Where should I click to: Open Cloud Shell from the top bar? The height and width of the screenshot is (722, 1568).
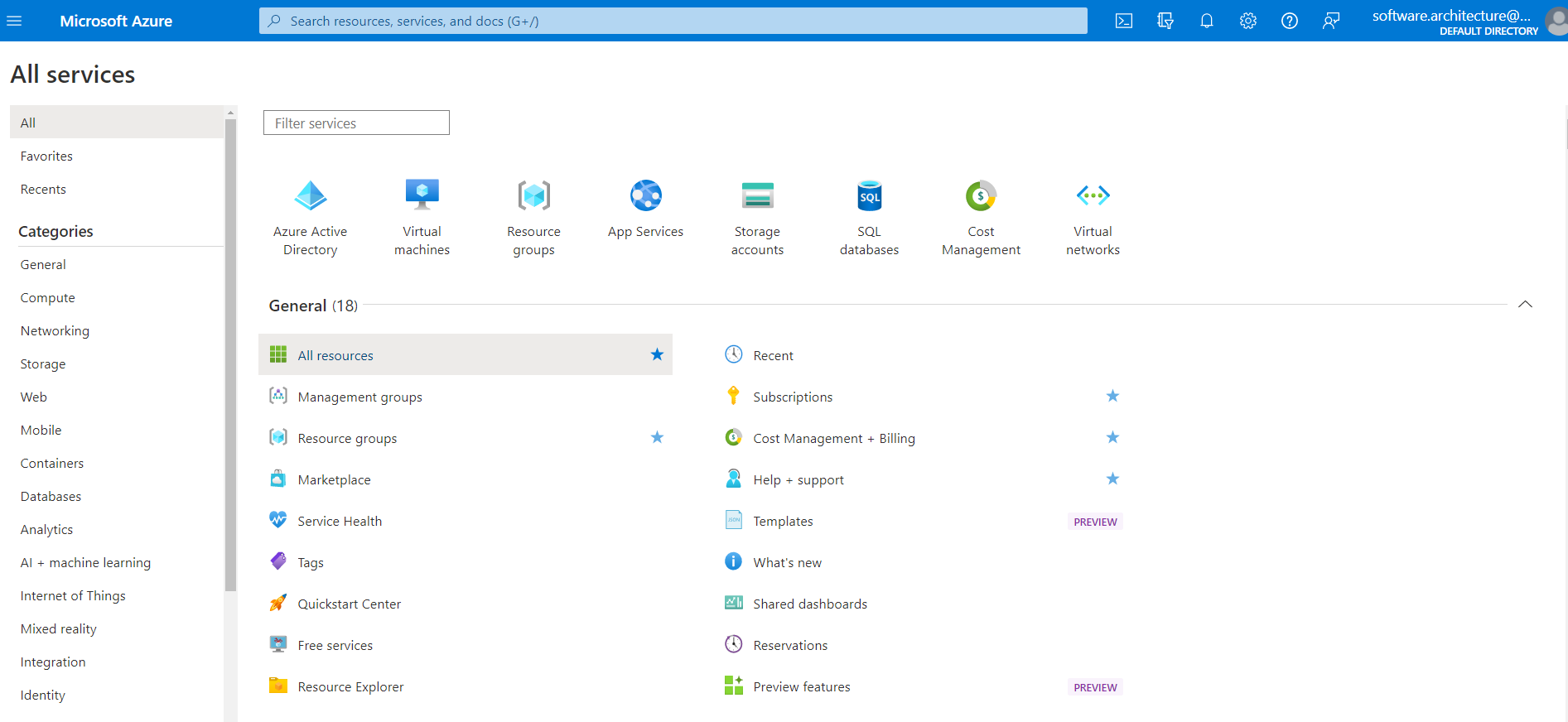1123,21
